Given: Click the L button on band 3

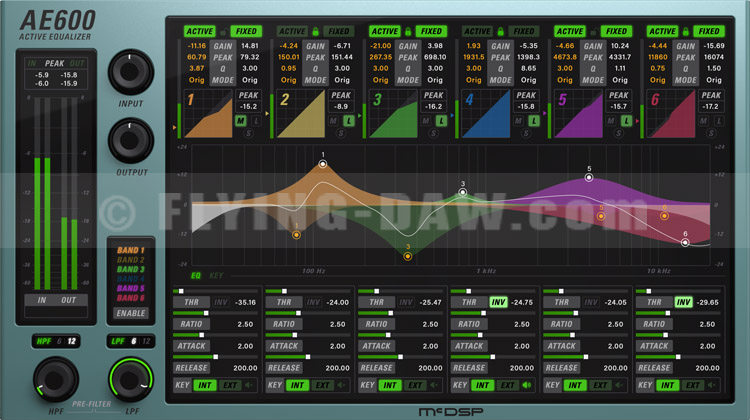Looking at the screenshot, I should 441,121.
